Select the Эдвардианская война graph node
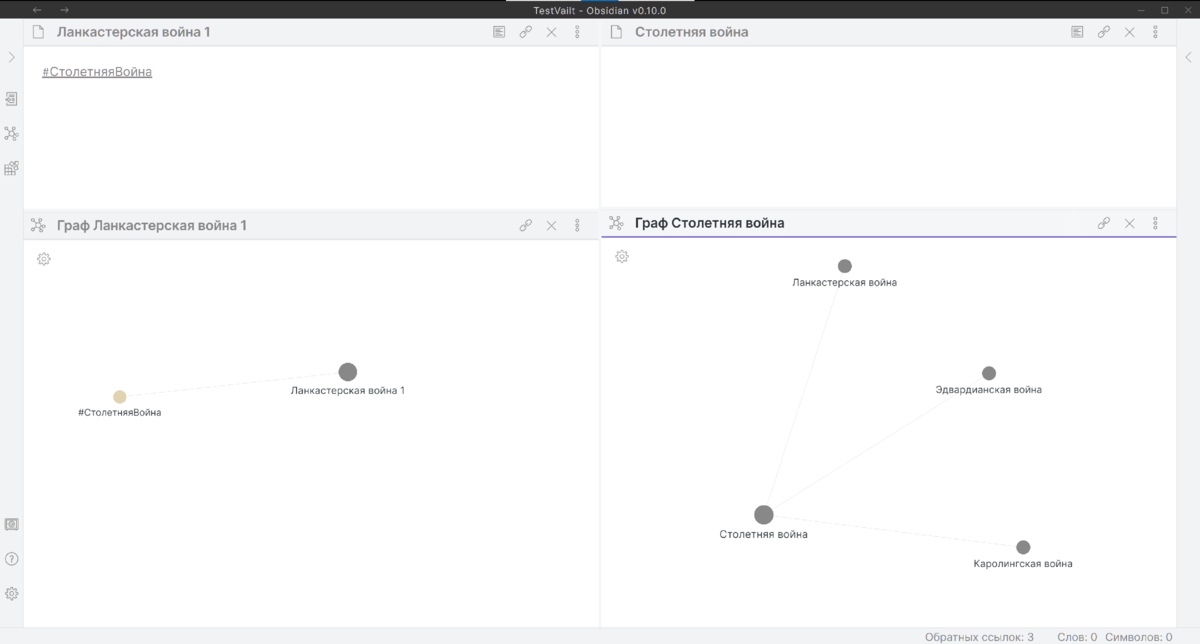 pyautogui.click(x=989, y=373)
